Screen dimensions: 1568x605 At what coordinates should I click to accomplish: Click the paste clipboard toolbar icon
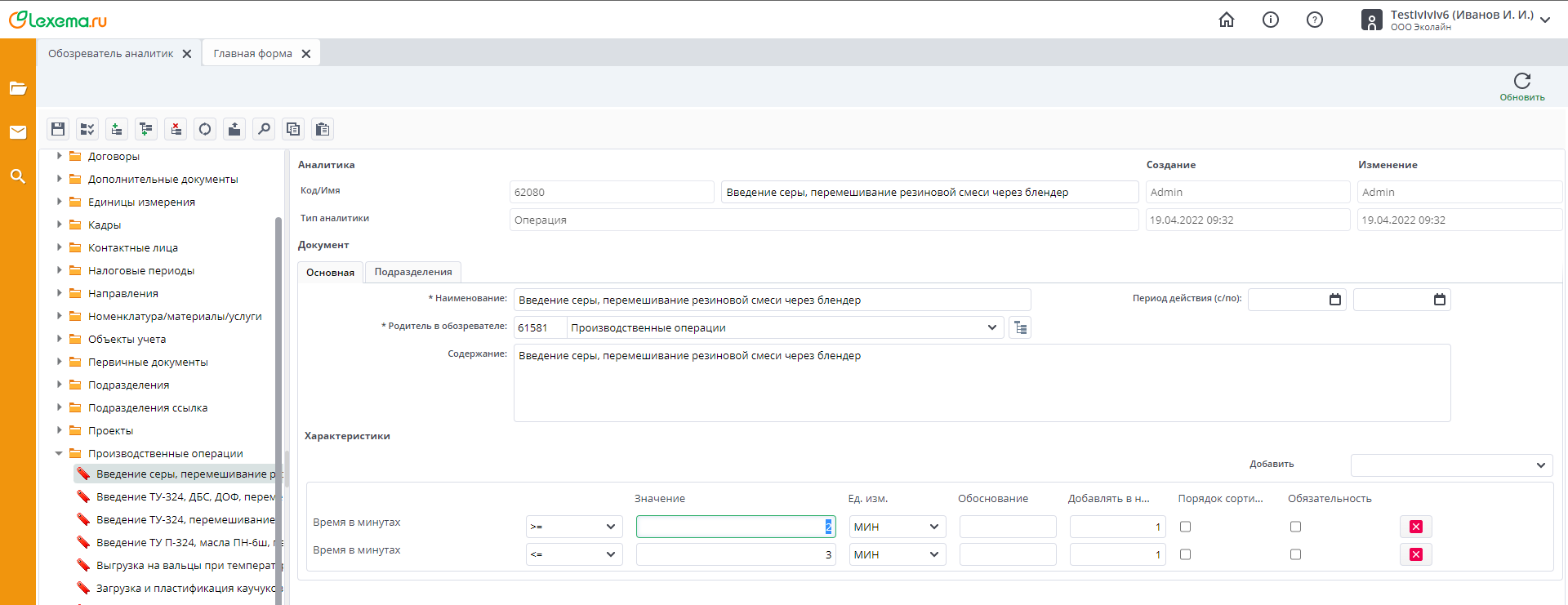tap(323, 129)
